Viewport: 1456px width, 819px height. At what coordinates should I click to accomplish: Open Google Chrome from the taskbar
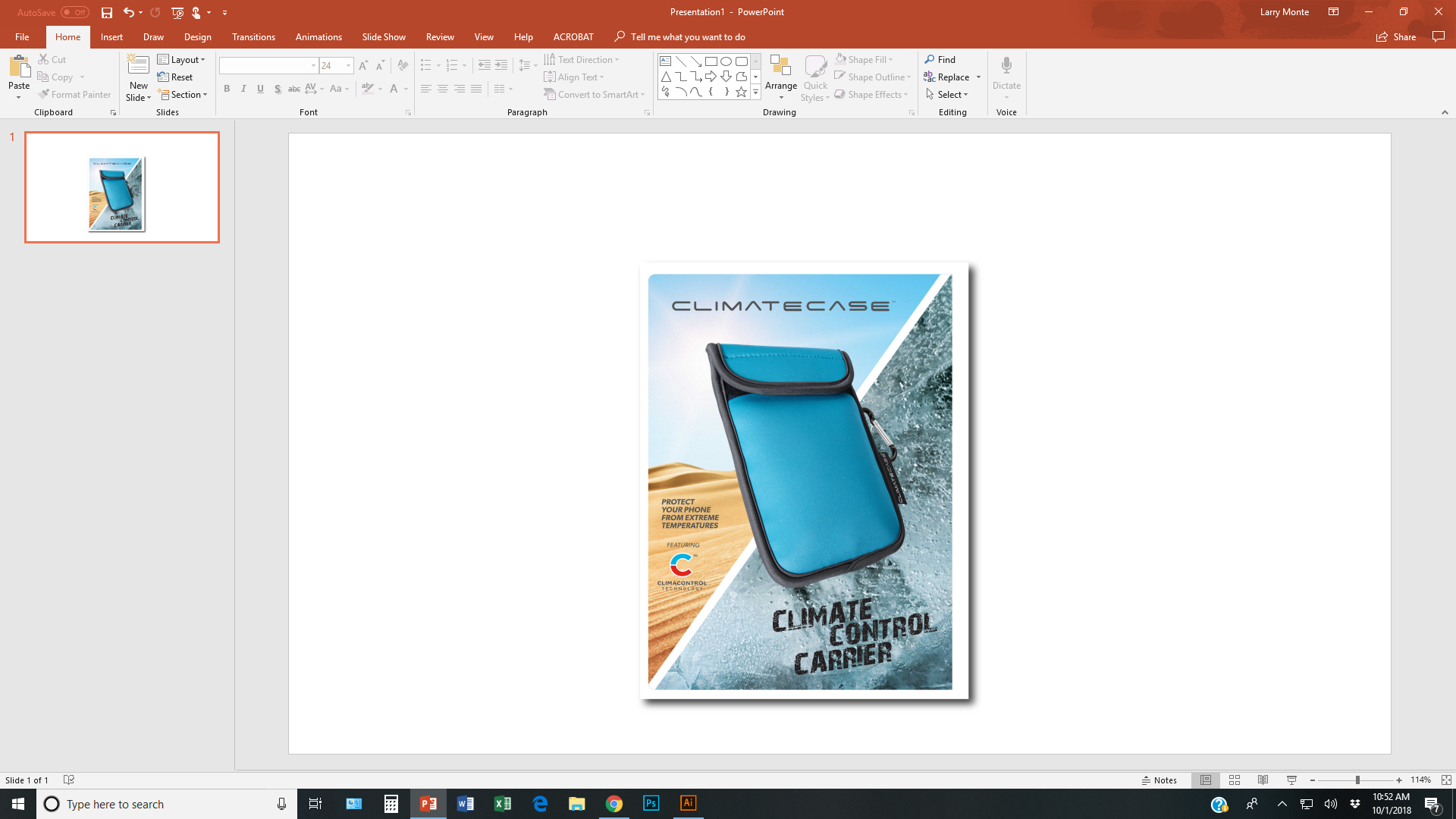pyautogui.click(x=614, y=803)
